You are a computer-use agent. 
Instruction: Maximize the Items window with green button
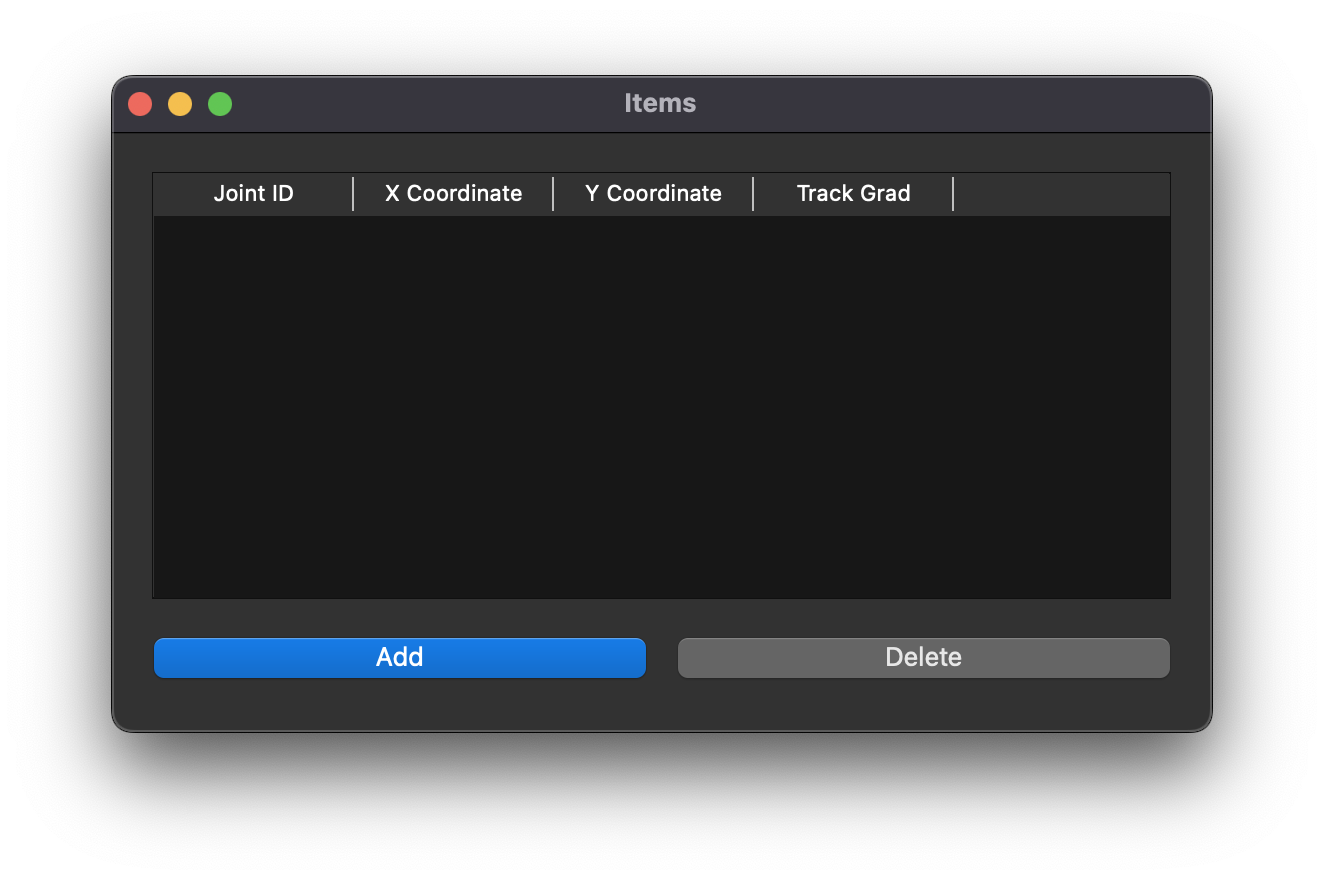pyautogui.click(x=220, y=104)
